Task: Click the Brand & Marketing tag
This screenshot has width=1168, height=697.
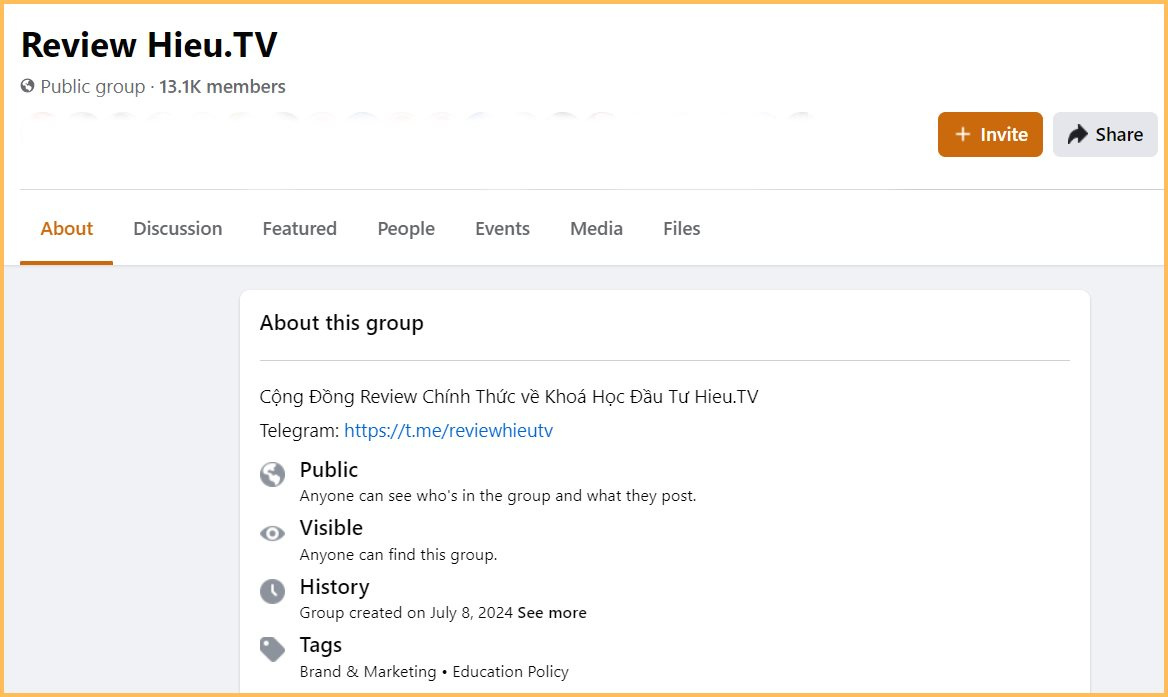Action: point(368,672)
